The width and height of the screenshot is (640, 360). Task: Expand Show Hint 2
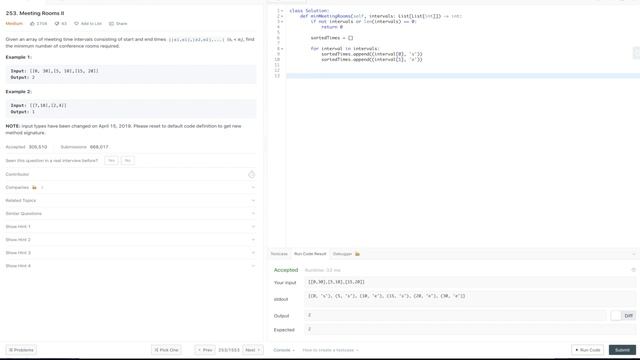point(253,240)
